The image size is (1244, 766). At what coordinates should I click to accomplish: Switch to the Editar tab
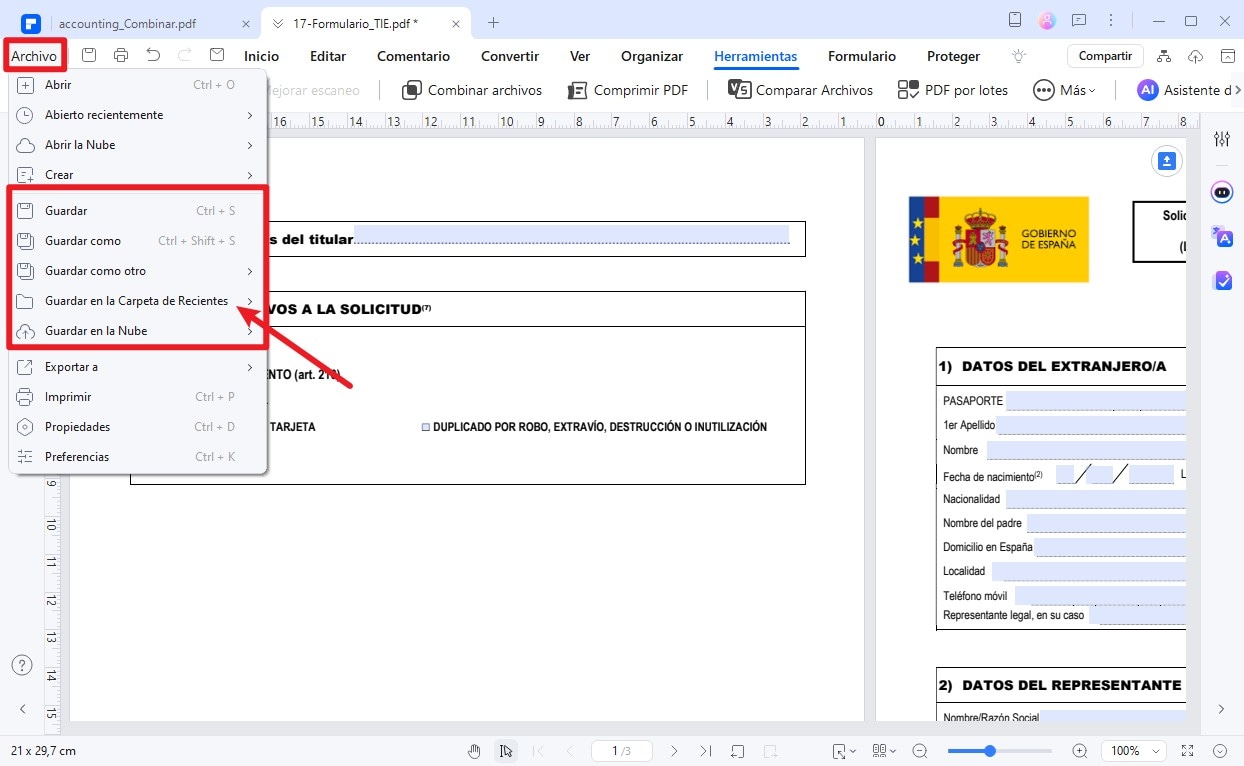pos(328,57)
